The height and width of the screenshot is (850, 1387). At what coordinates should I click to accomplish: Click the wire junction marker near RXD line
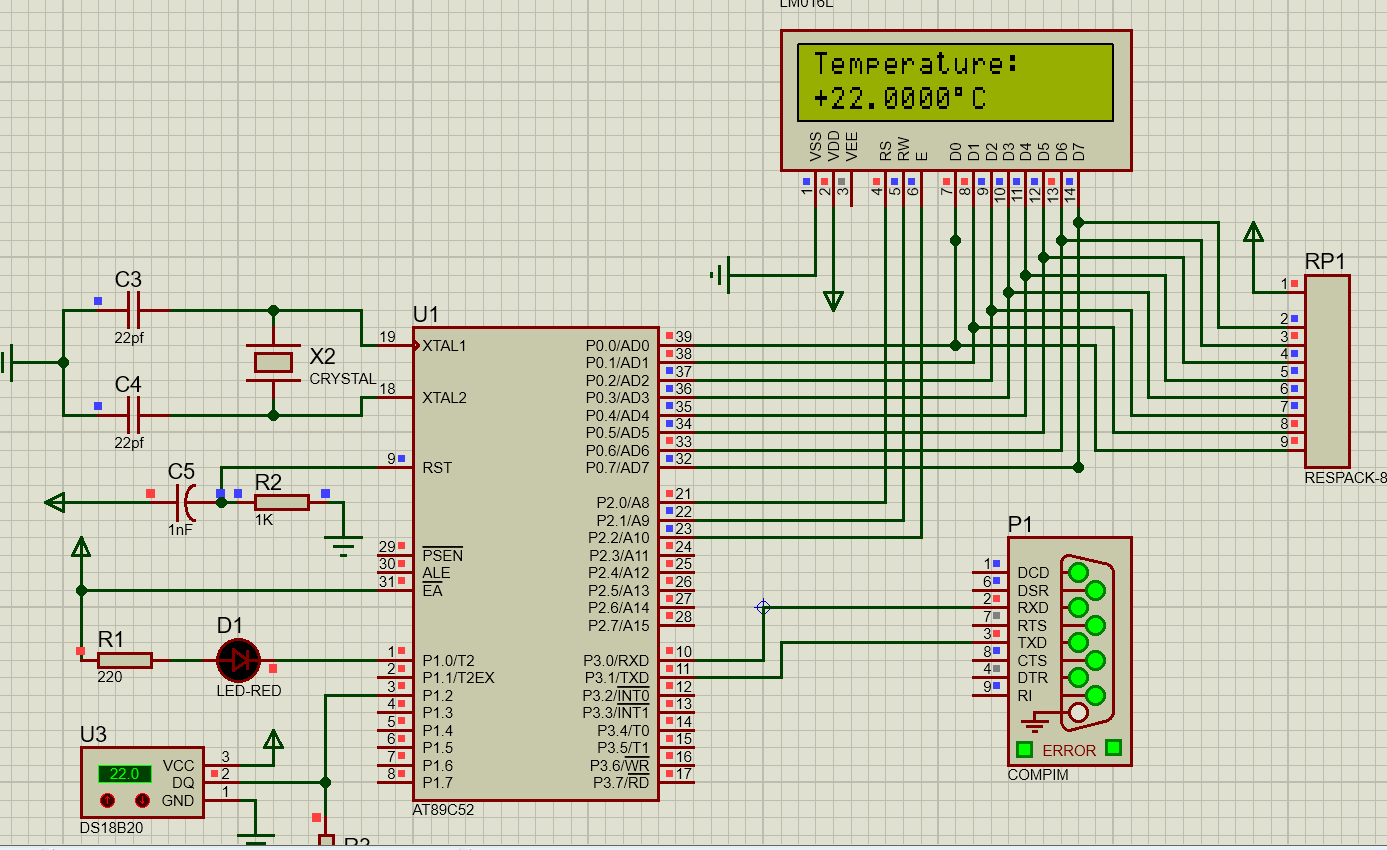(x=763, y=607)
